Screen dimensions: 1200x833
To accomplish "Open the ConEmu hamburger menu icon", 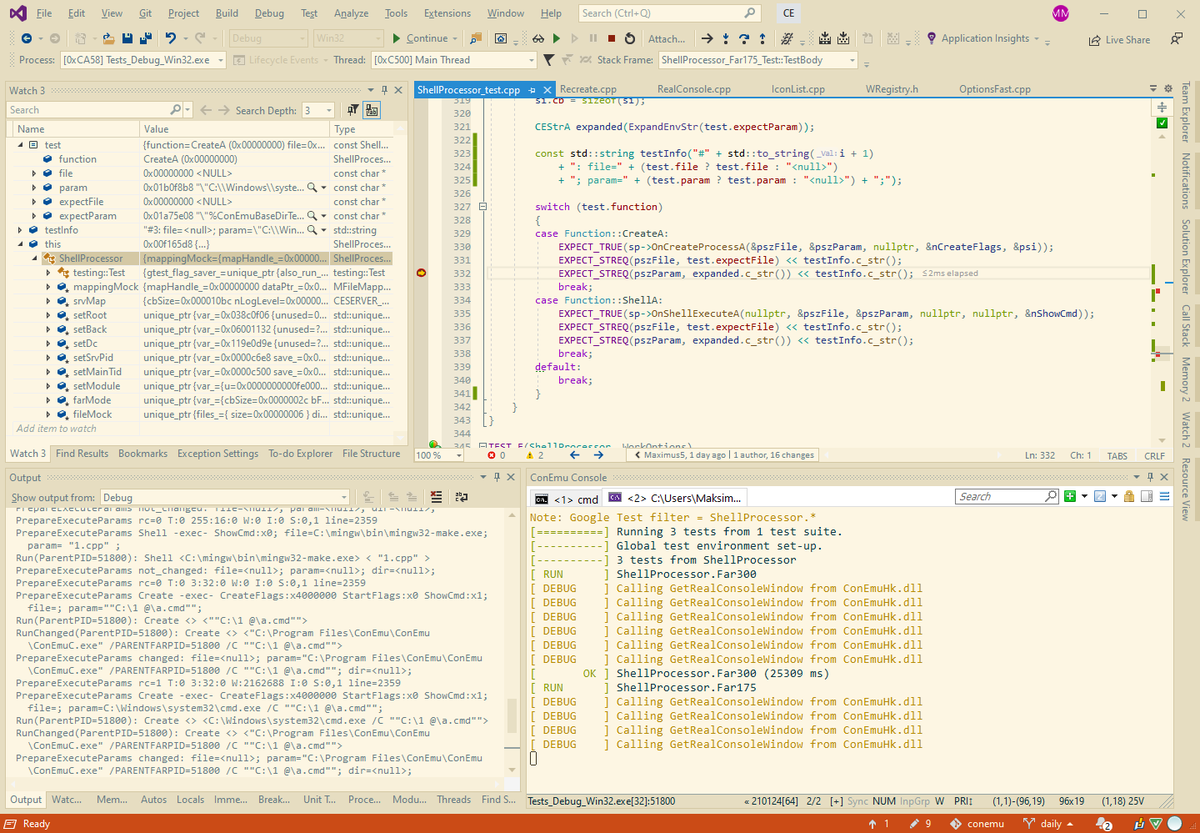I will click(x=1164, y=496).
